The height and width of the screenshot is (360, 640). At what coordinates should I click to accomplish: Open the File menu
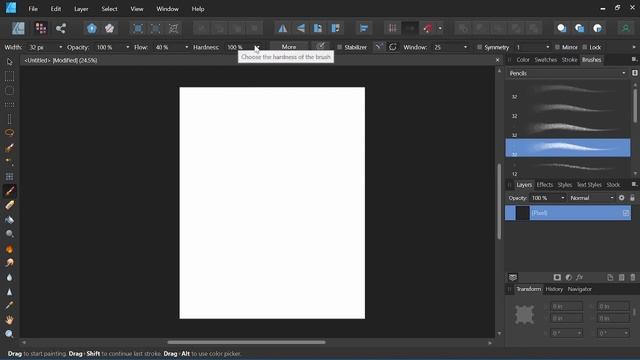pyautogui.click(x=33, y=9)
